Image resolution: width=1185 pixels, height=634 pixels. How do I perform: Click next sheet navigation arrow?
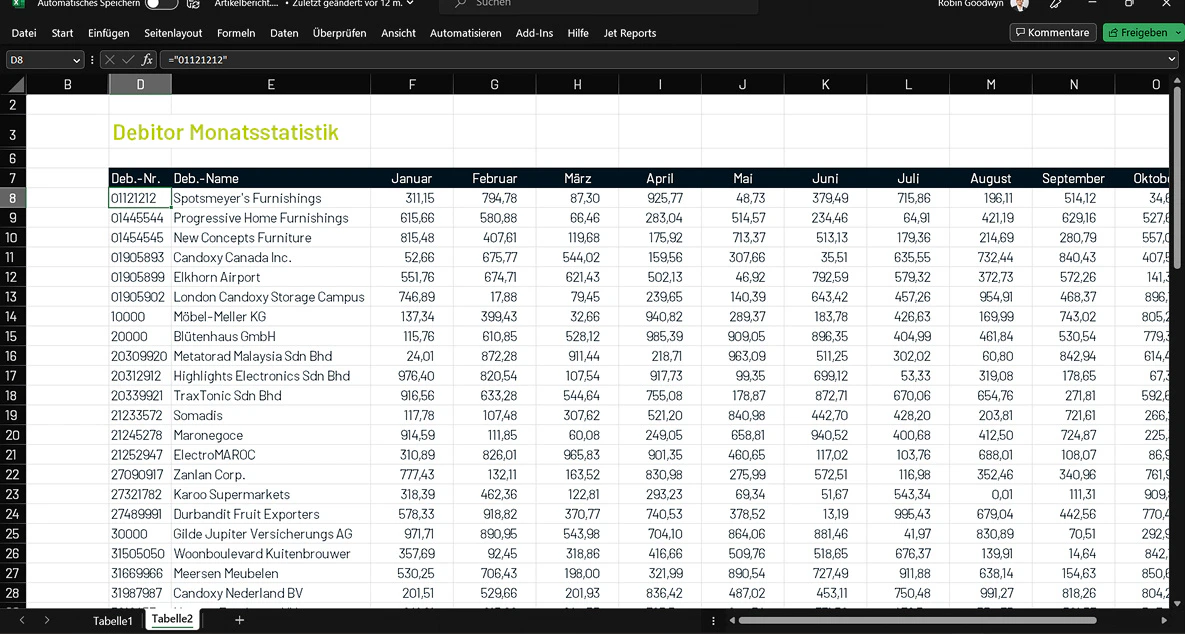[47, 620]
